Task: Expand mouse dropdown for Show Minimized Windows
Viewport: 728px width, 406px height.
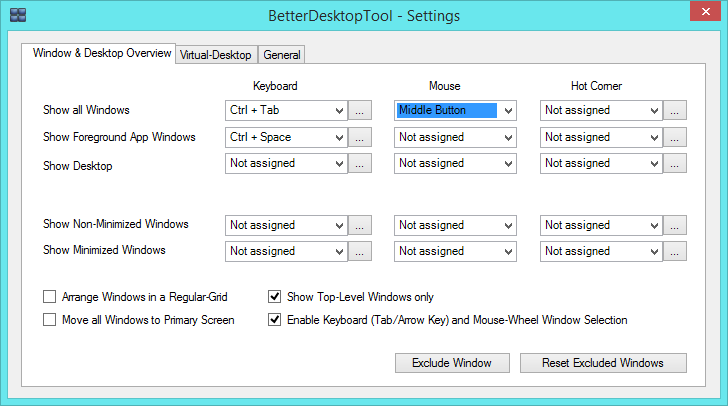Action: point(455,251)
